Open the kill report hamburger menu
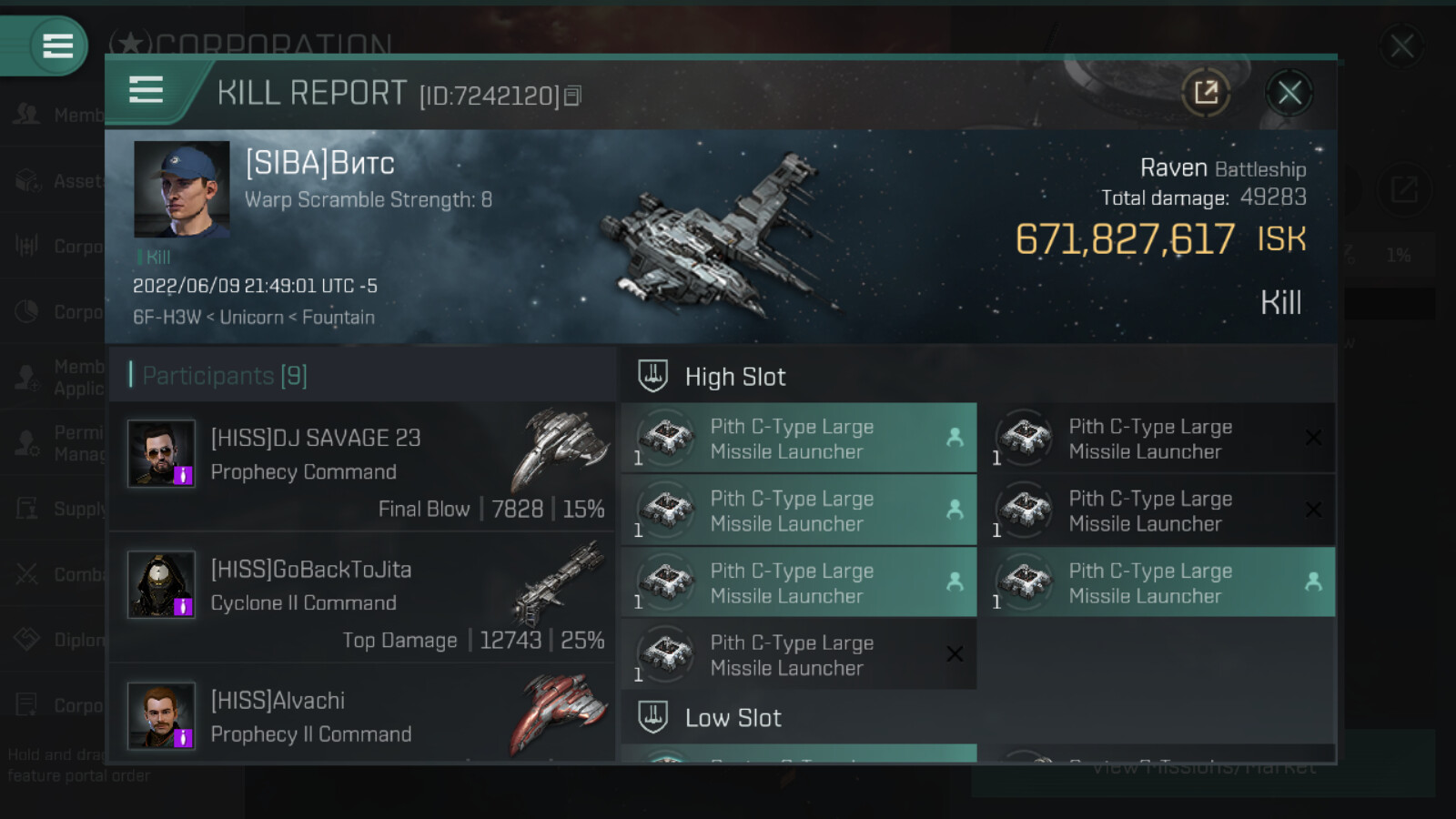This screenshot has width=1456, height=819. pyautogui.click(x=146, y=90)
